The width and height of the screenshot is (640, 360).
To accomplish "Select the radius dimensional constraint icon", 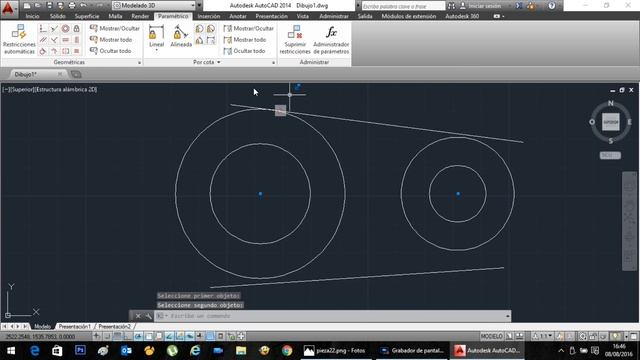I will click(x=199, y=29).
